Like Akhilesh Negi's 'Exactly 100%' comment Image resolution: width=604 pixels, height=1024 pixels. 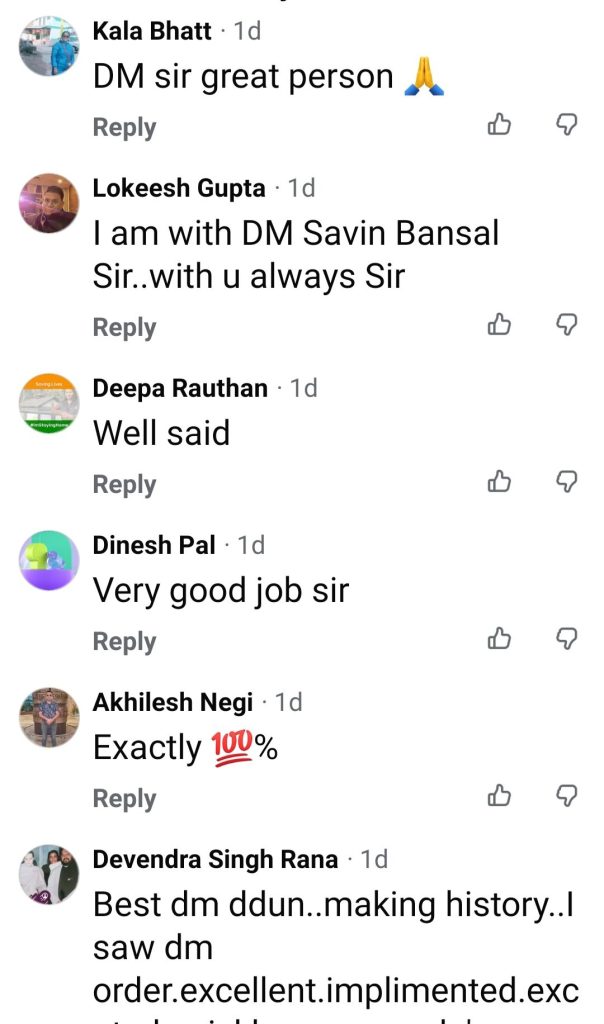point(500,795)
